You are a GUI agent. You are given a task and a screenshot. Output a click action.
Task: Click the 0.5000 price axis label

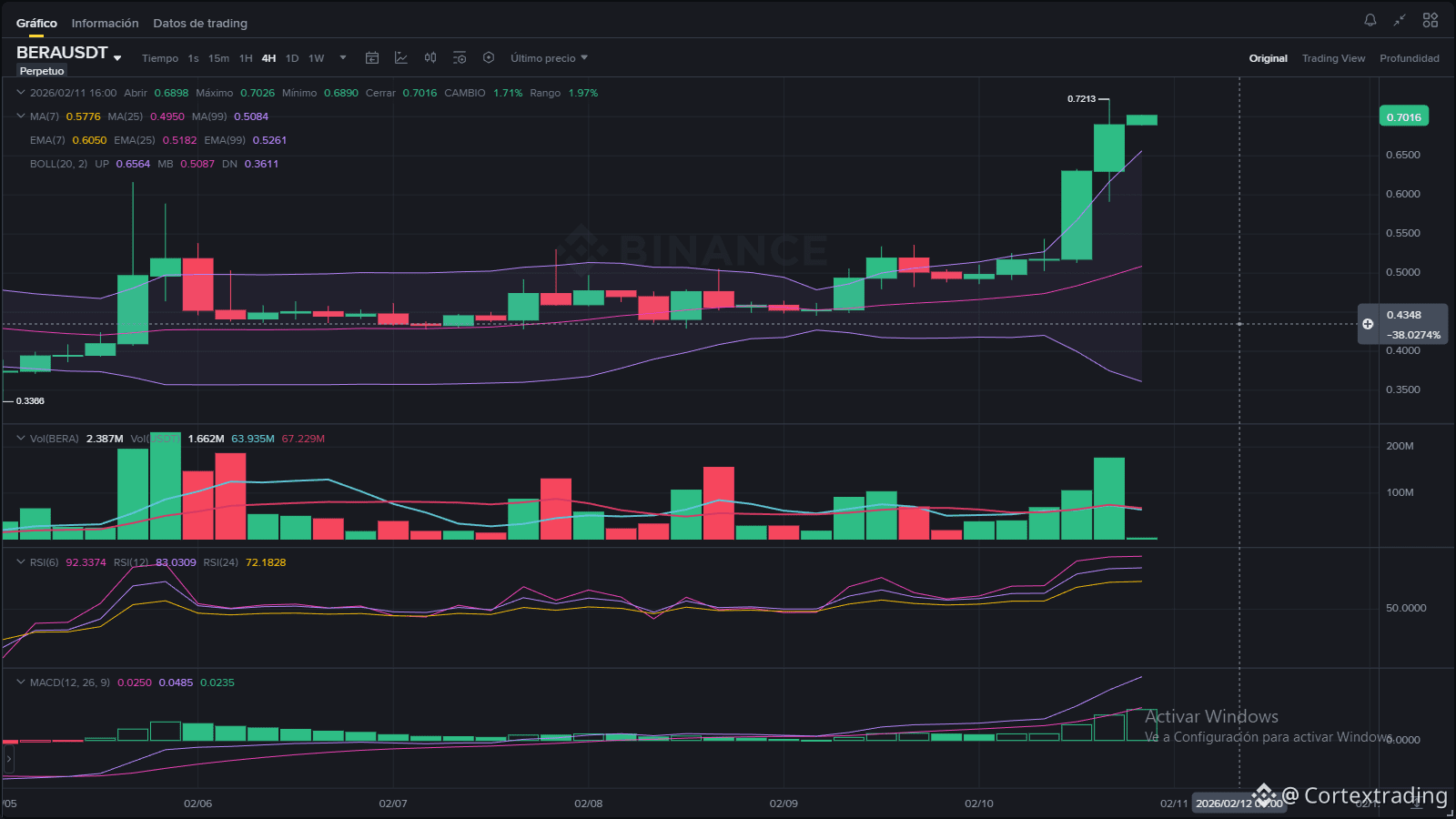point(1403,272)
